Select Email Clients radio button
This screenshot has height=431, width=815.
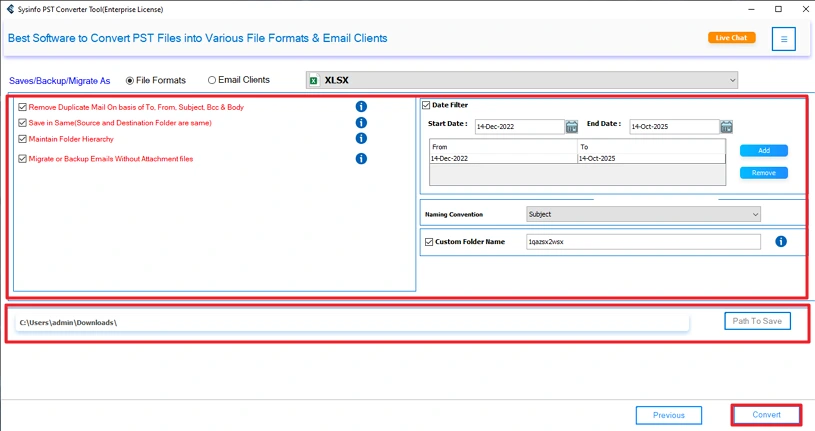212,80
